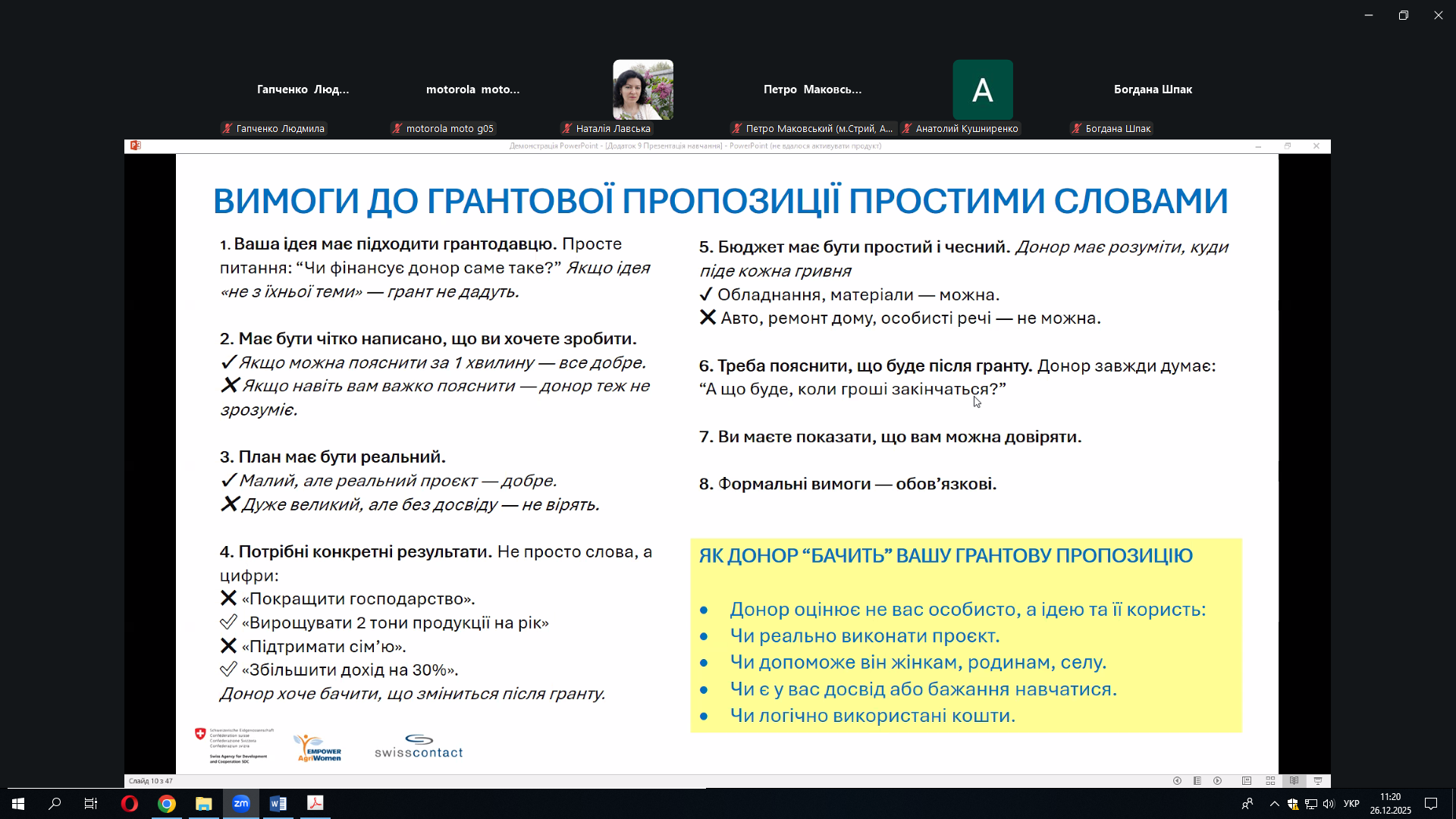Advance to next slide using status bar arrow
This screenshot has width=1456, height=819.
(1218, 781)
